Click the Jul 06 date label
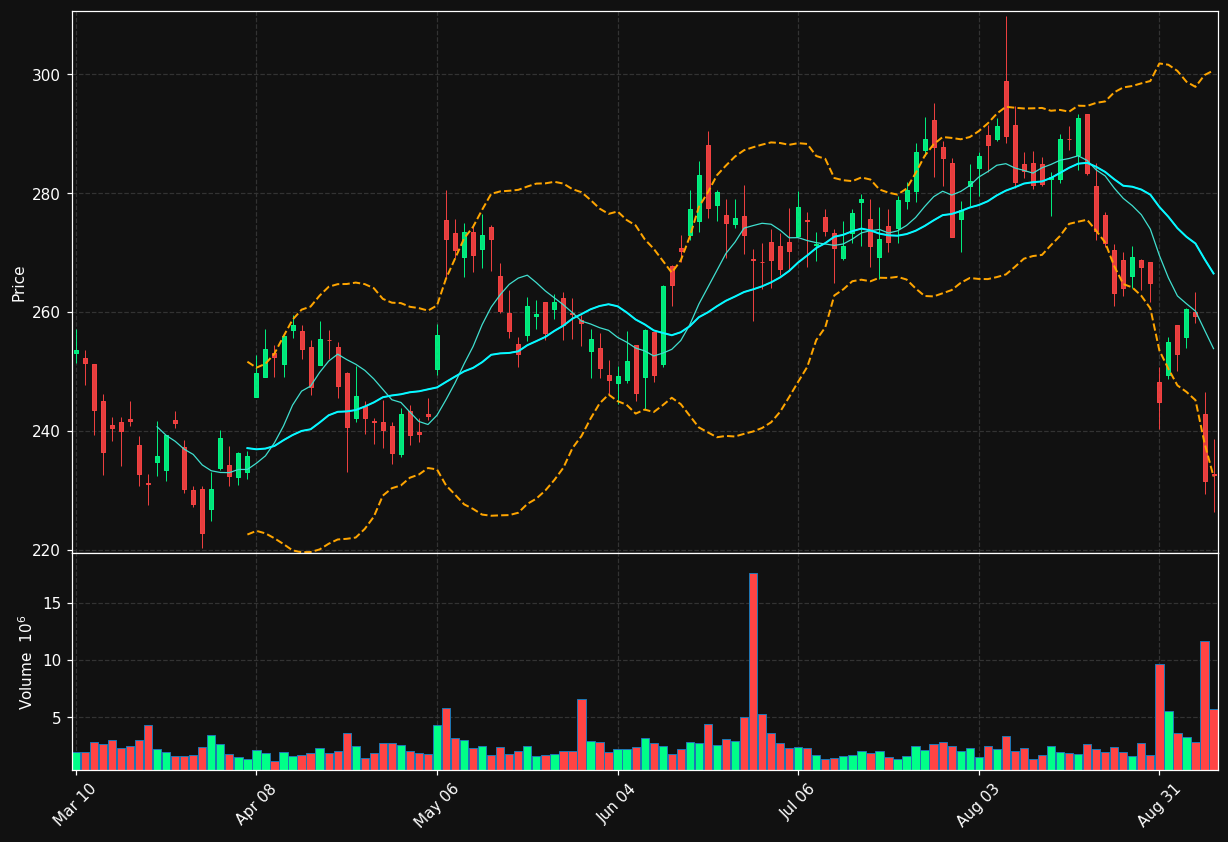This screenshot has height=842, width=1228. 798,804
